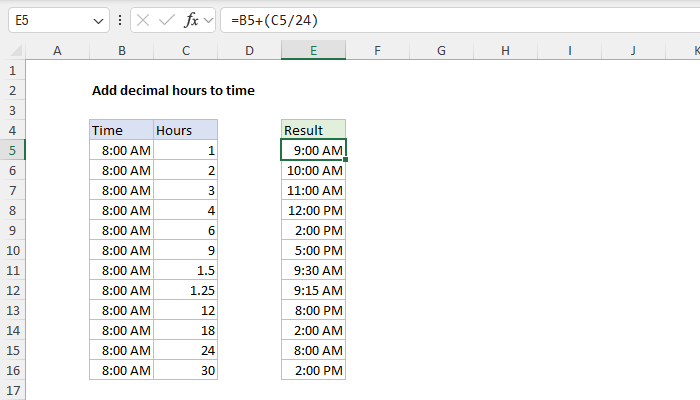Select the result cell 9:15 AM

coord(313,291)
